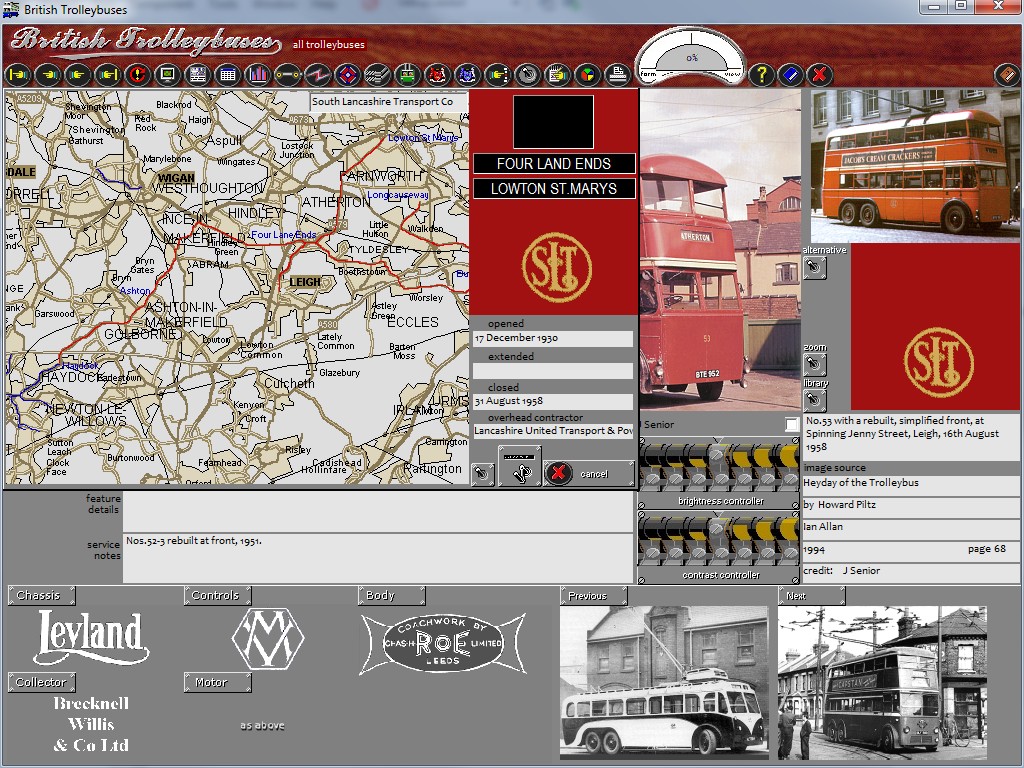Open the Previous trolleybus thumbnail photo
This screenshot has width=1024, height=768.
tap(664, 683)
